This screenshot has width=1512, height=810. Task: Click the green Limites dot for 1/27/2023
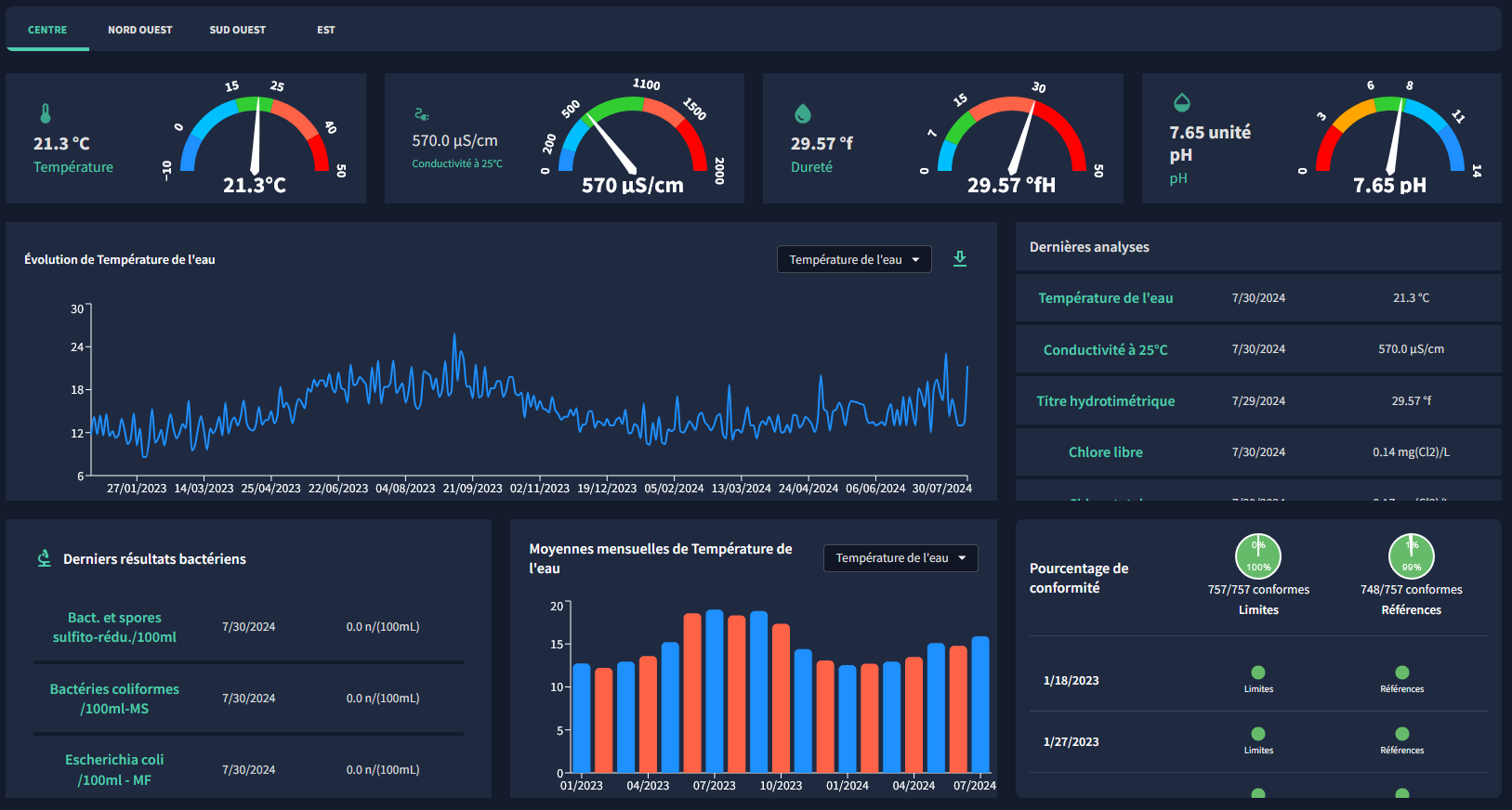point(1258,734)
